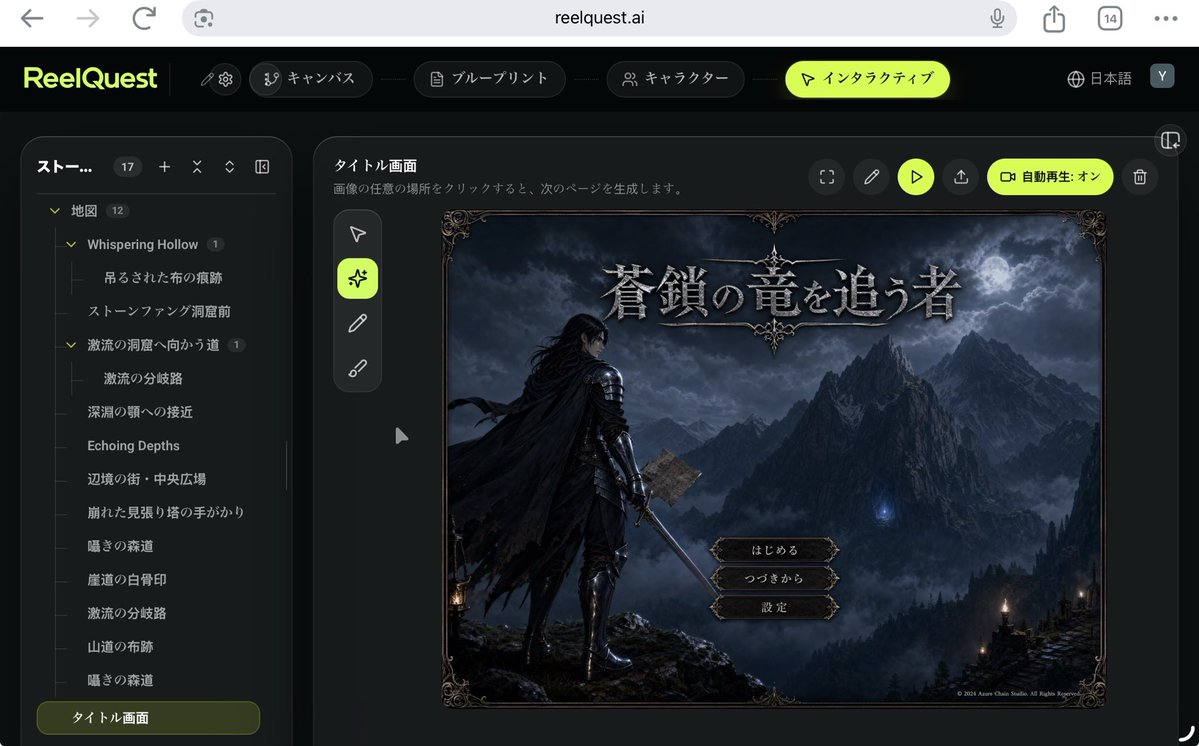Select the brush paint tool
The image size is (1199, 746).
(357, 368)
